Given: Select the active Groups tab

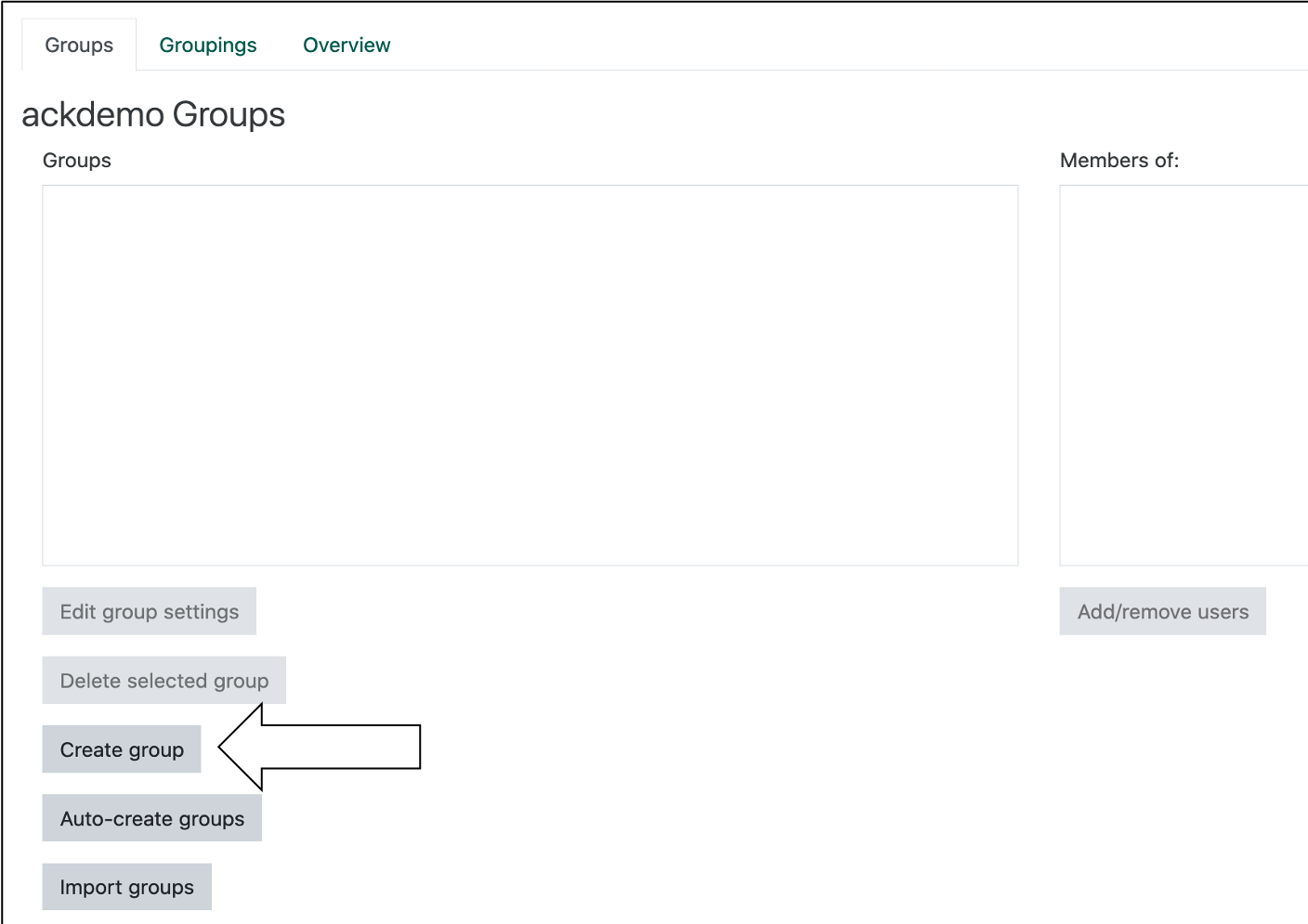Looking at the screenshot, I should click(78, 45).
